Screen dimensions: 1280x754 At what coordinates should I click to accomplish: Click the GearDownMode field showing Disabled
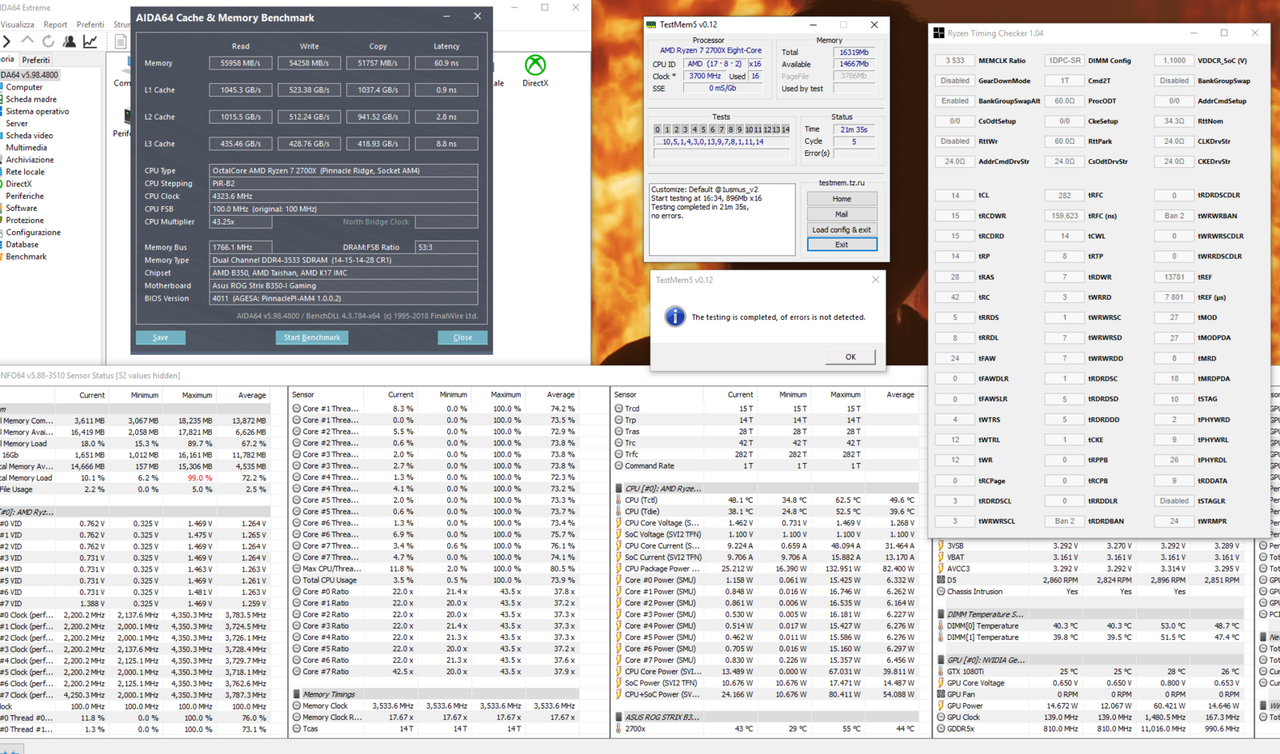pos(955,81)
